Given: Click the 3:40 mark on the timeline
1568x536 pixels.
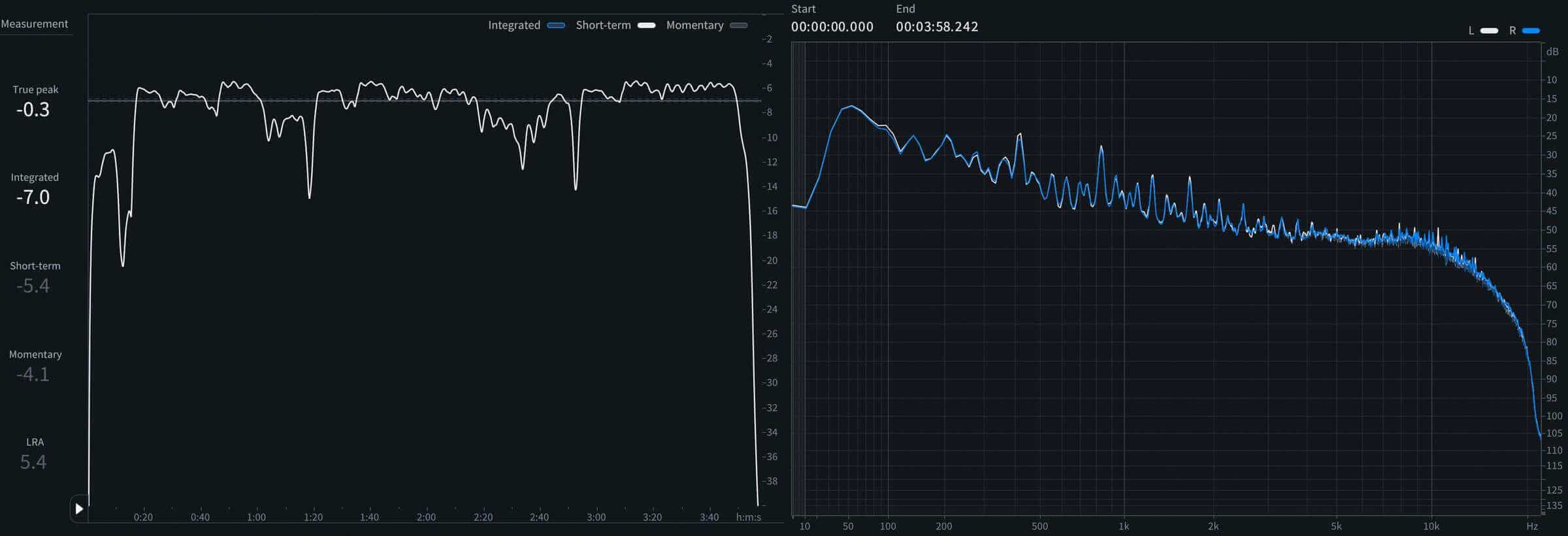Looking at the screenshot, I should click(x=709, y=517).
